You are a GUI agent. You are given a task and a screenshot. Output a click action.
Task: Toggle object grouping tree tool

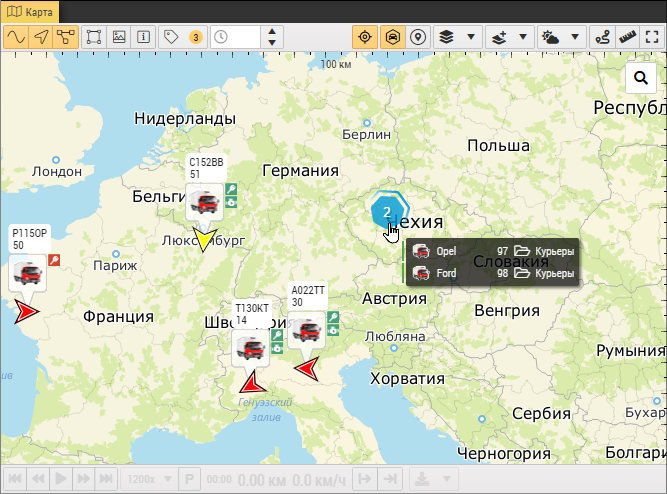[66, 37]
